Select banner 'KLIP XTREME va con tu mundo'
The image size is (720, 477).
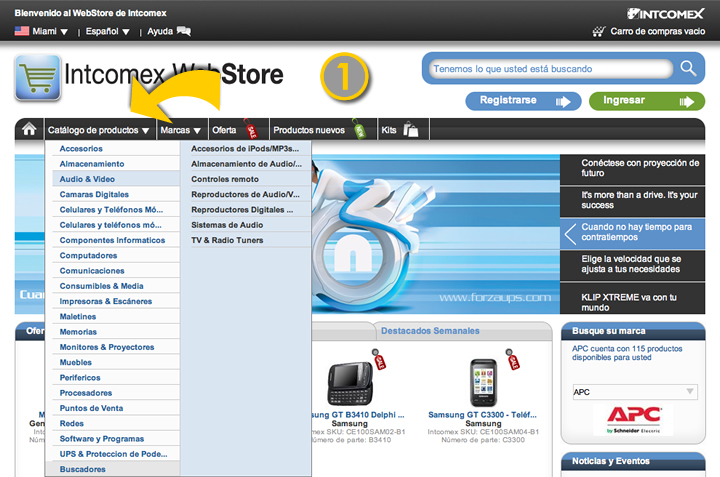632,299
